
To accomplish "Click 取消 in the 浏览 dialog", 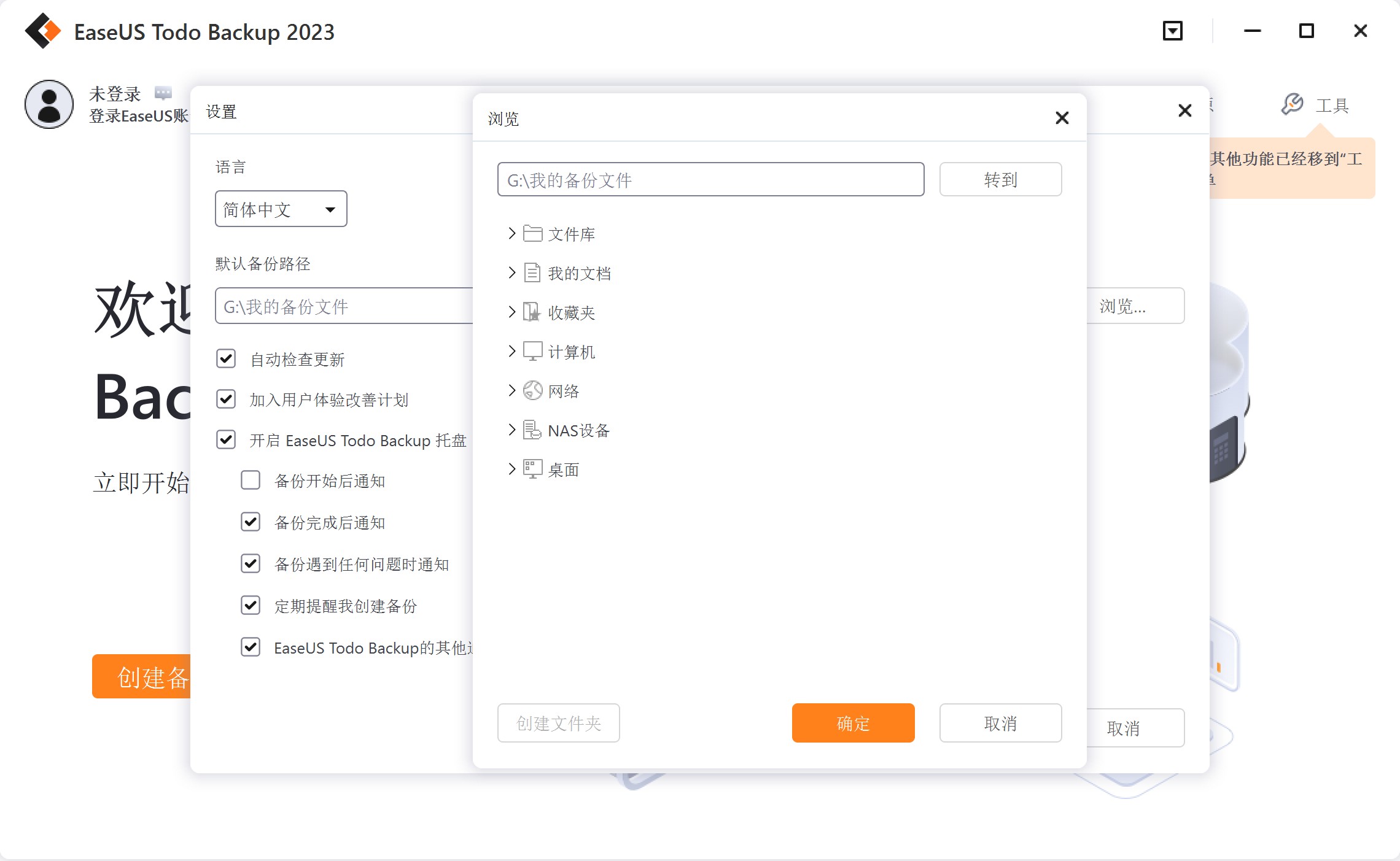I will point(1001,723).
